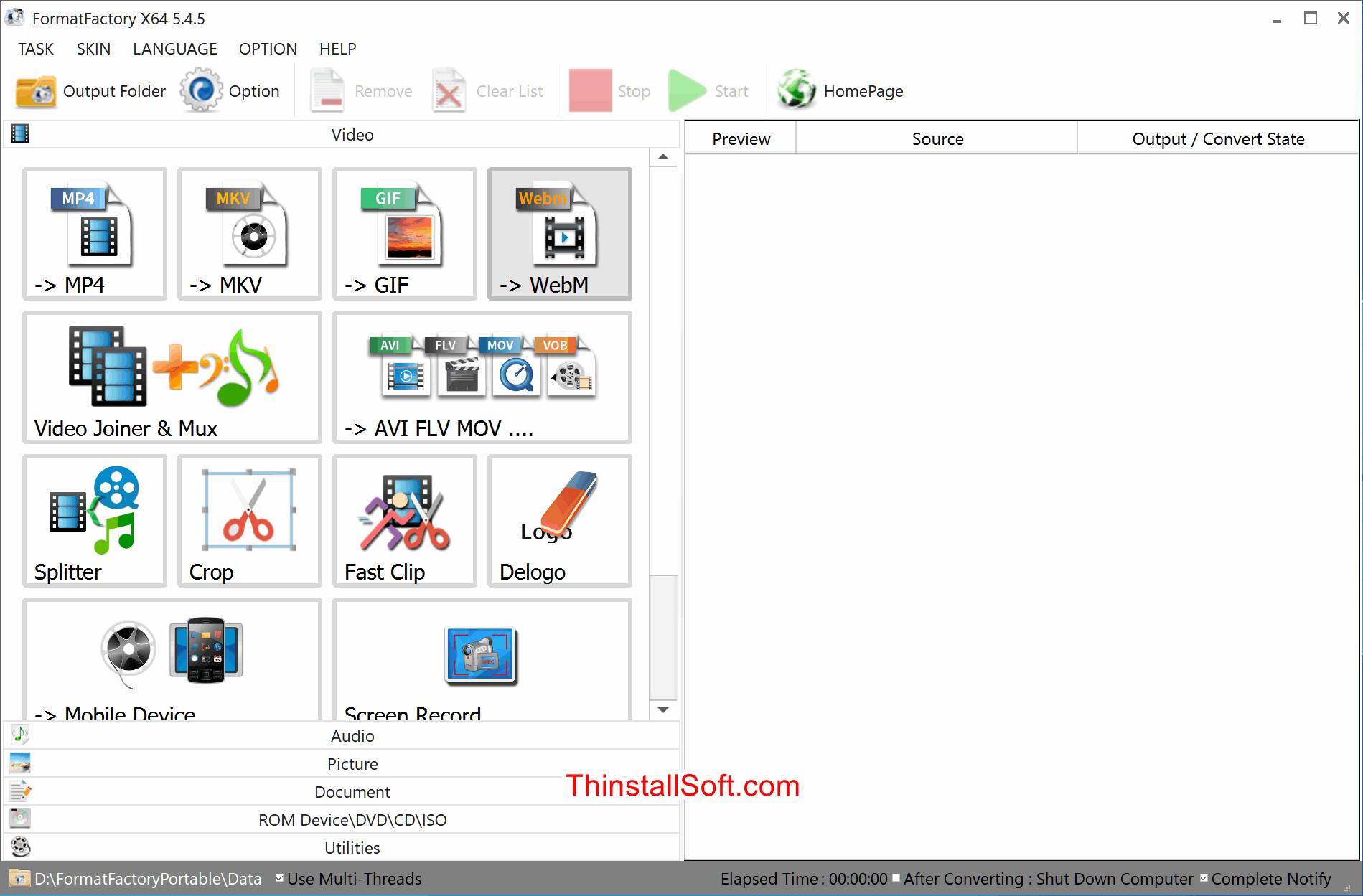Viewport: 1363px width, 896px height.
Task: Expand the ROM Device\DVD\CD\ISO category
Action: pyautogui.click(x=342, y=820)
